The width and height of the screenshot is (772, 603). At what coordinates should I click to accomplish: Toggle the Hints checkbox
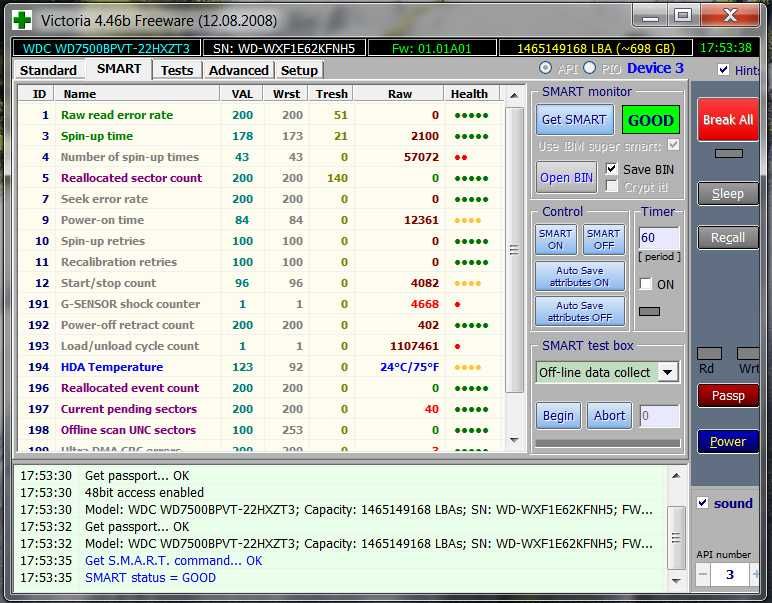click(723, 70)
